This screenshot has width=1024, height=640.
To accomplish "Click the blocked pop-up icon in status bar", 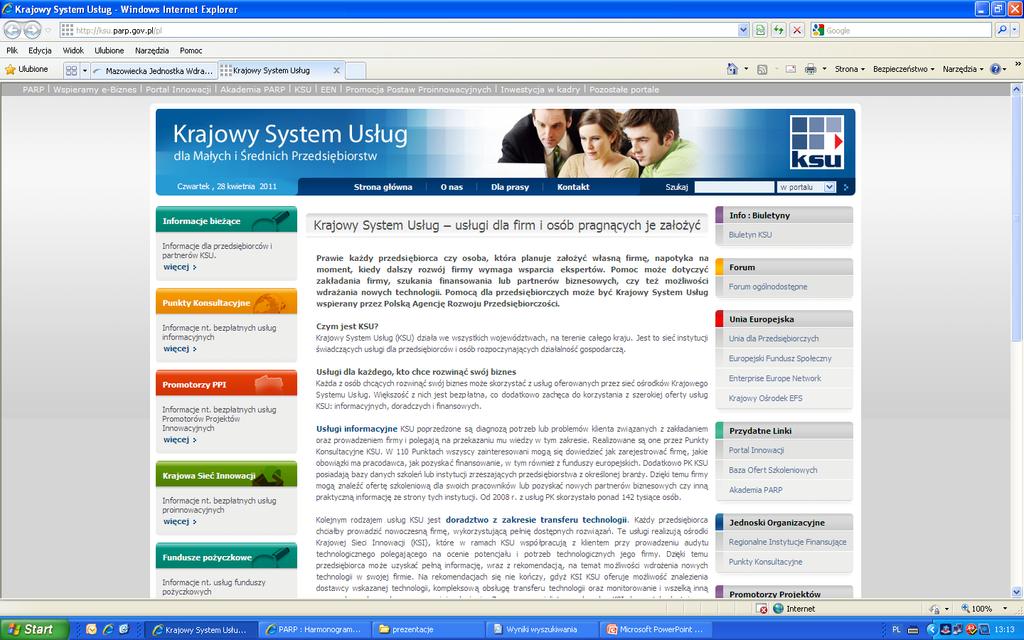I will [x=762, y=609].
